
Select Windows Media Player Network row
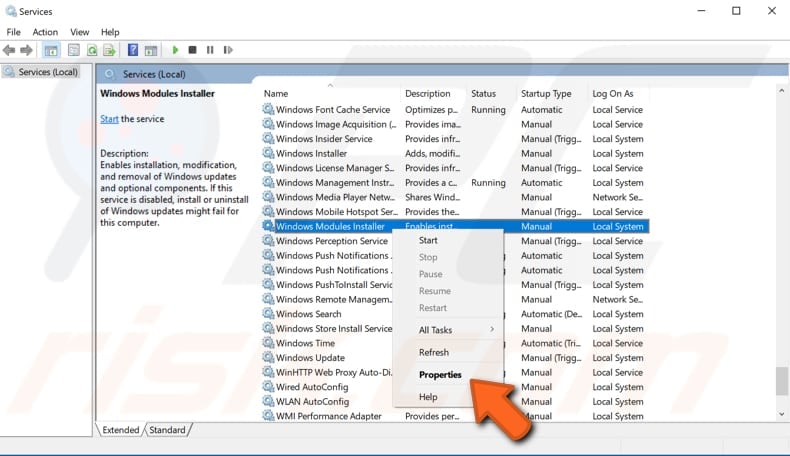tap(455, 197)
